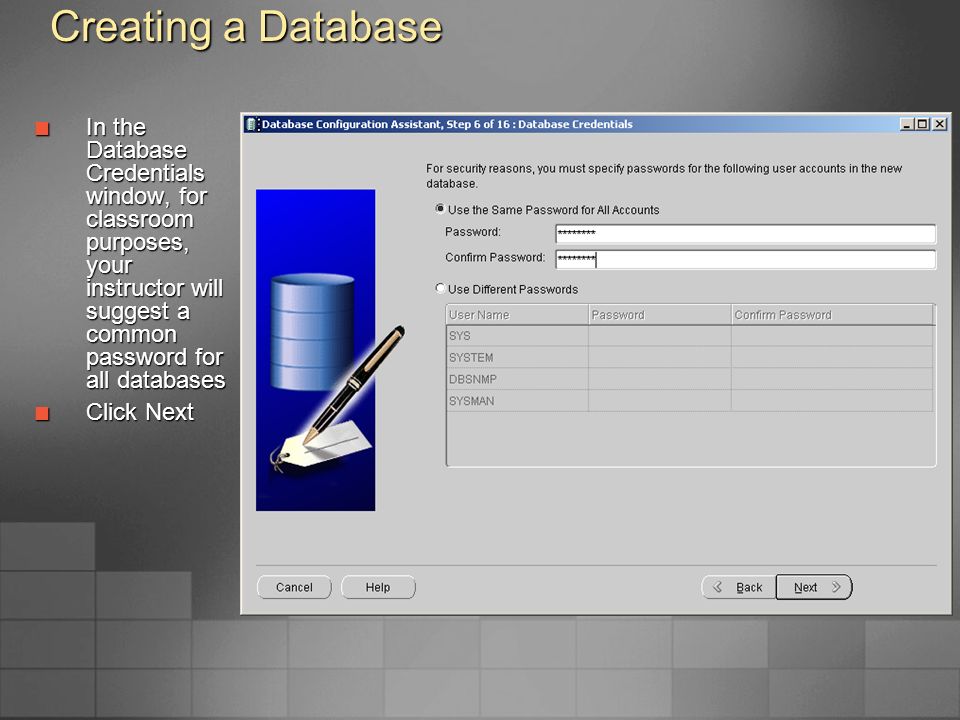Click into the Confirm Password field

click(745, 259)
